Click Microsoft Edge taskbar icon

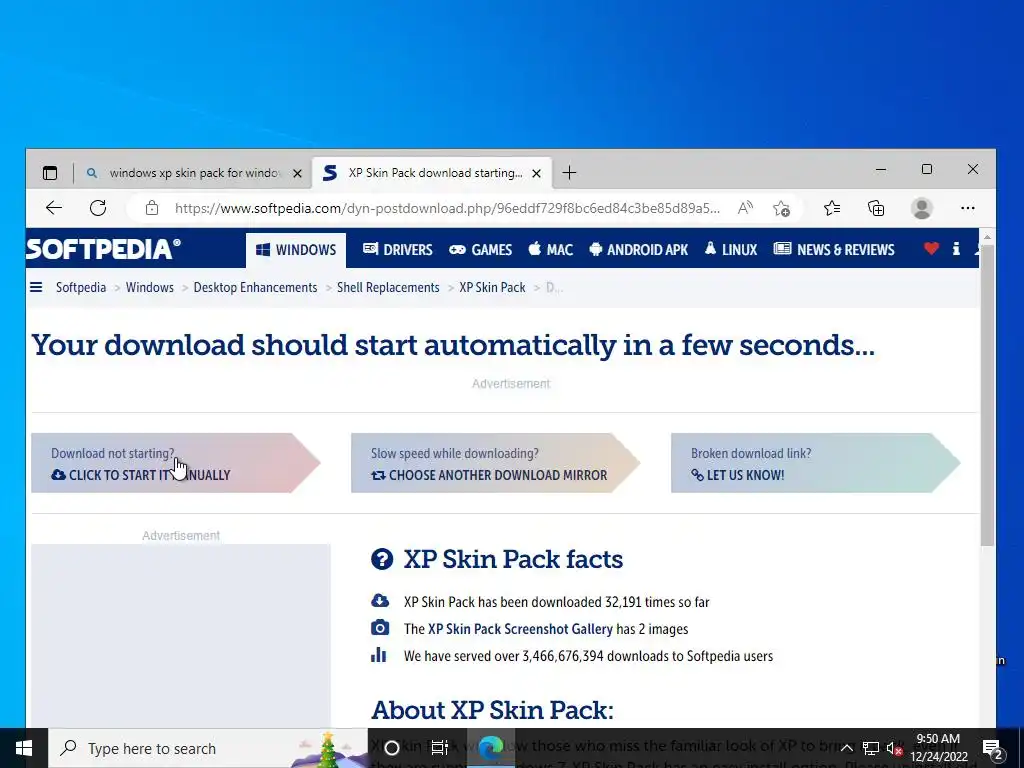pyautogui.click(x=490, y=748)
